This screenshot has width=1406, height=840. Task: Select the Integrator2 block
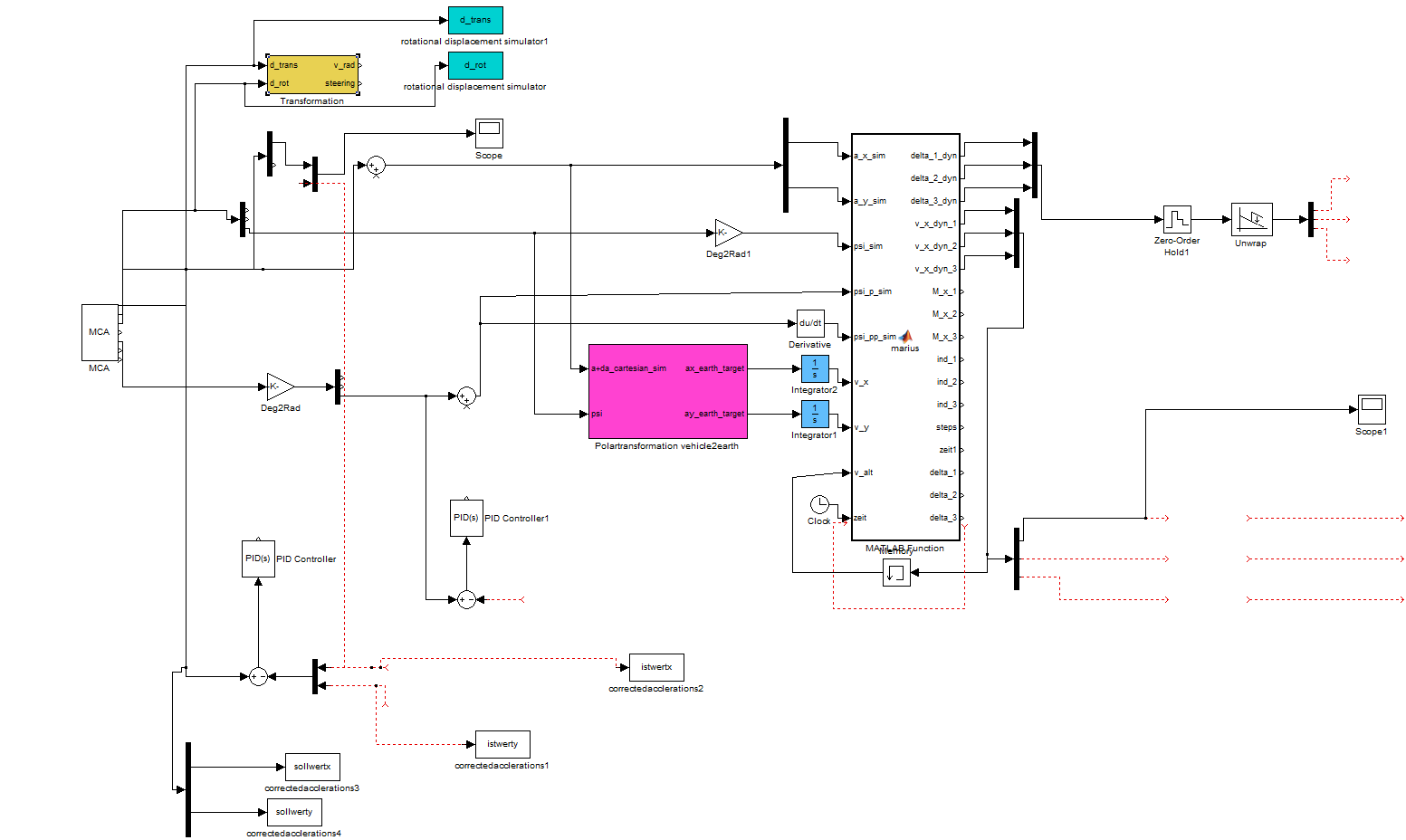(x=815, y=368)
